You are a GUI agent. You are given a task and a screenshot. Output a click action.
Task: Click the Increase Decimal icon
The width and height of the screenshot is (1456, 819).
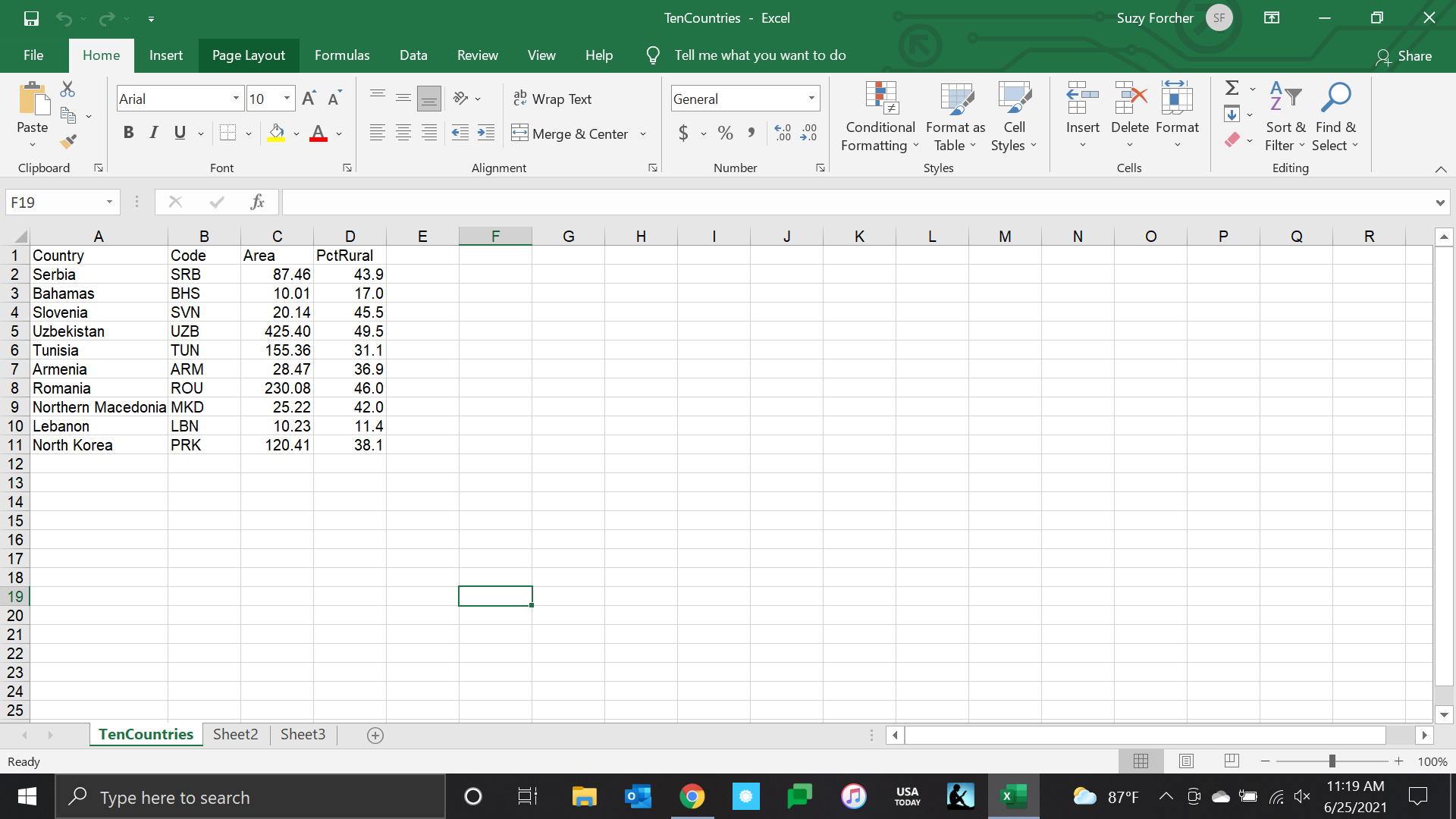(783, 133)
